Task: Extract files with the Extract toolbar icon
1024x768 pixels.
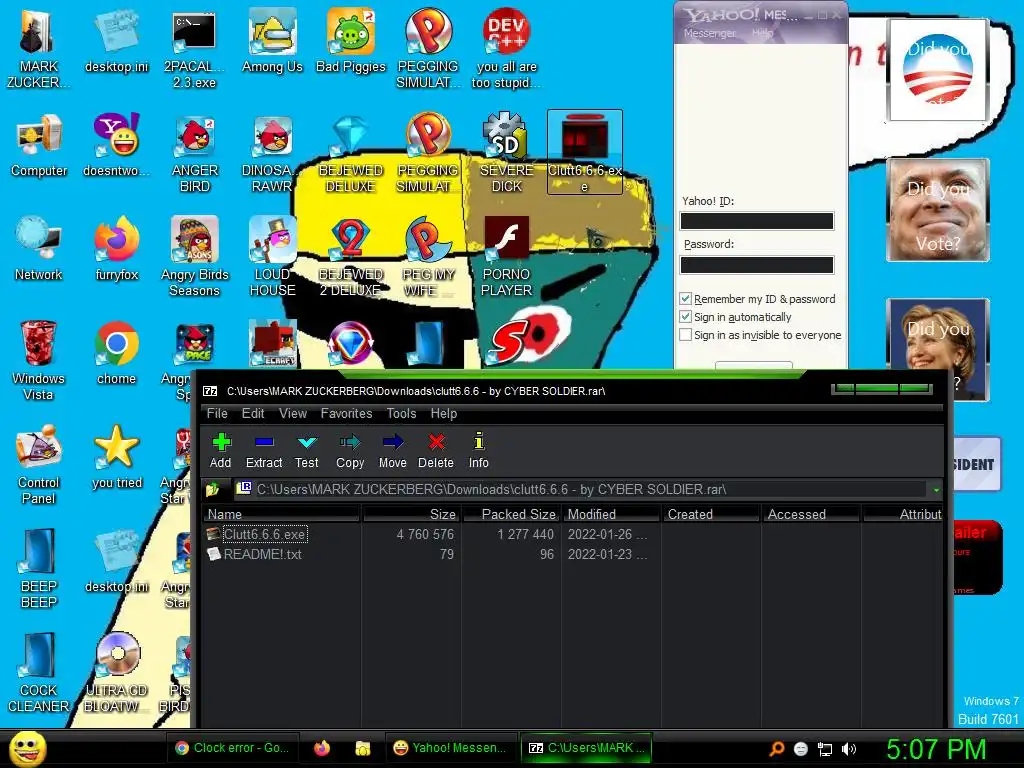Action: click(264, 450)
